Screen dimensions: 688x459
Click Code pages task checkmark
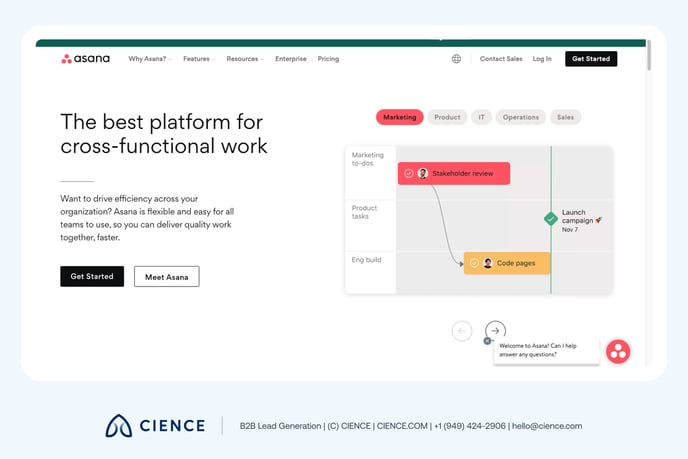point(474,263)
